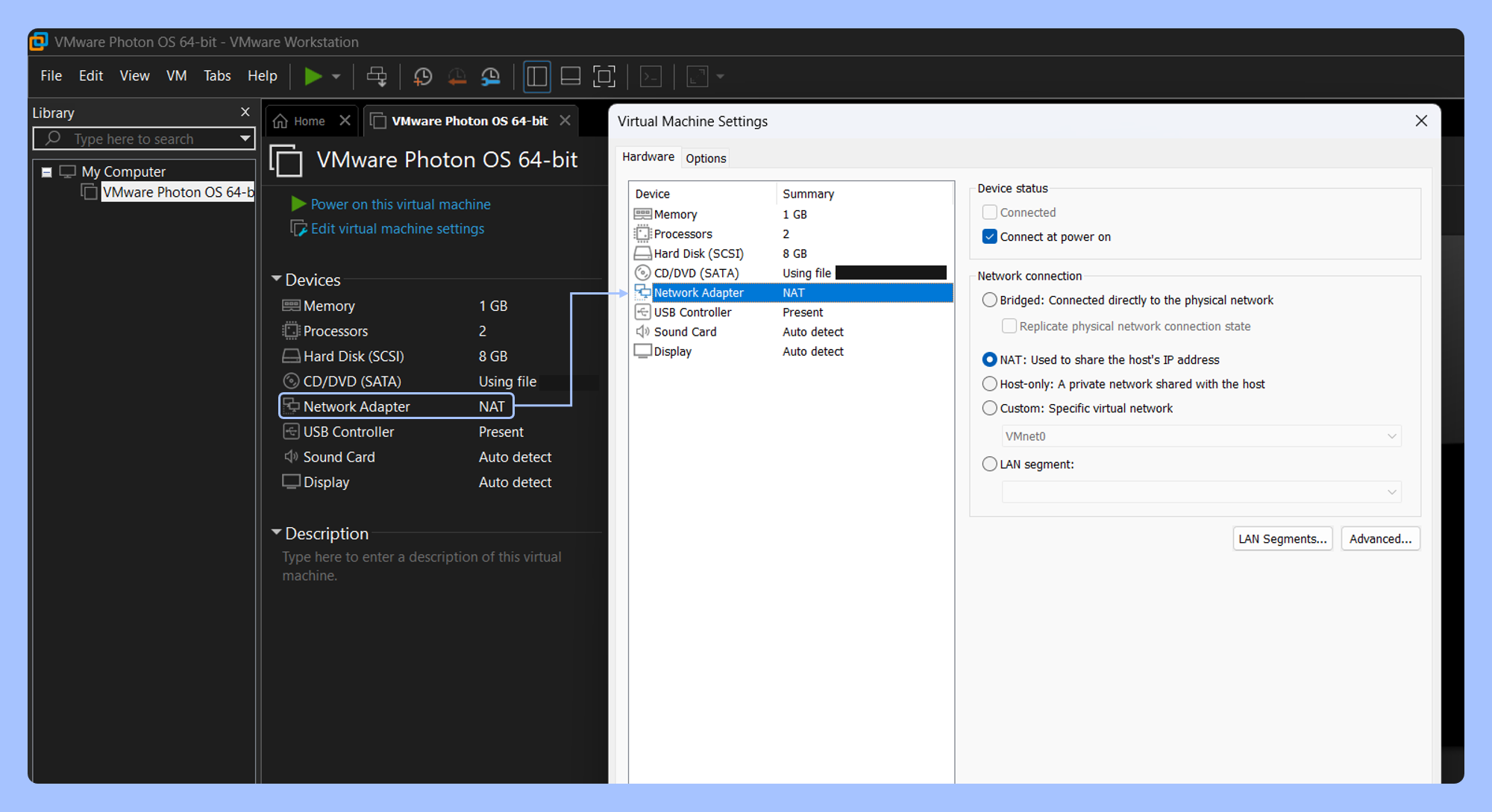Viewport: 1492px width, 812px height.
Task: Select Sound Card row in settings device list
Action: pyautogui.click(x=792, y=332)
